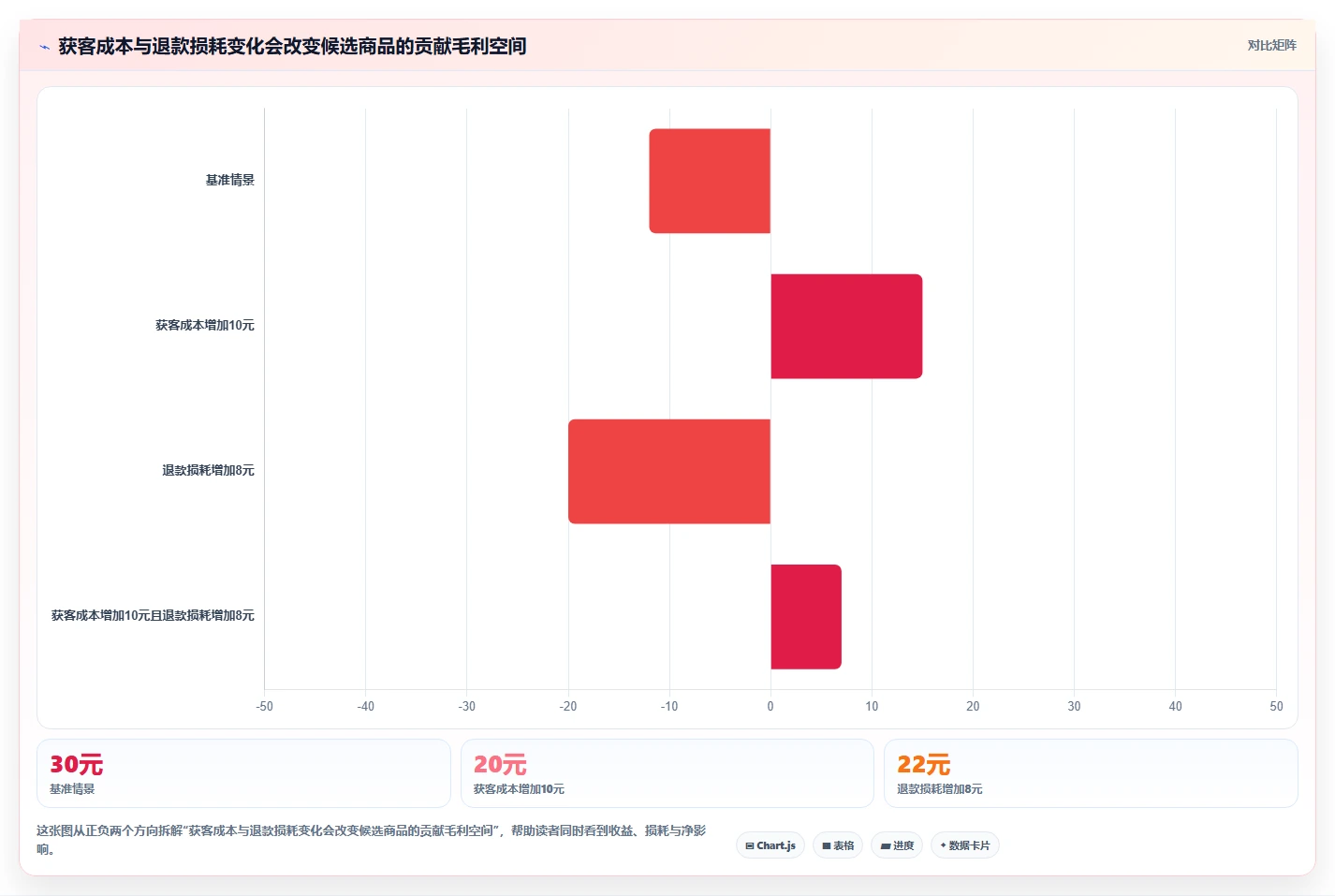Image resolution: width=1335 pixels, height=896 pixels.
Task: Click the 退款损耗增加8元 negative bar
Action: [669, 471]
